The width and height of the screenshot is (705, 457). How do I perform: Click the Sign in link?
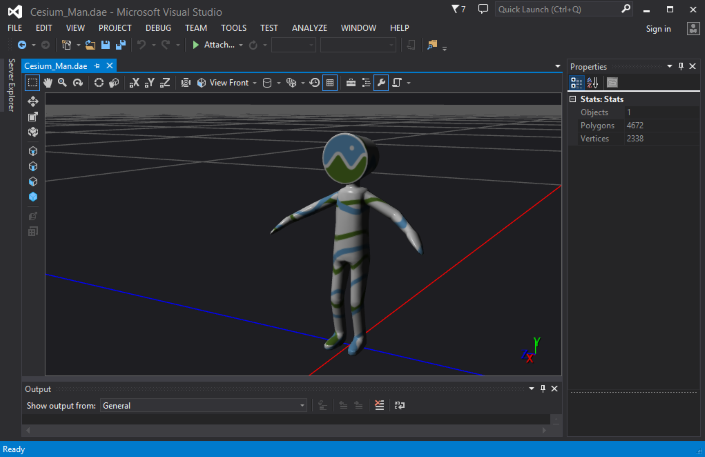click(658, 29)
